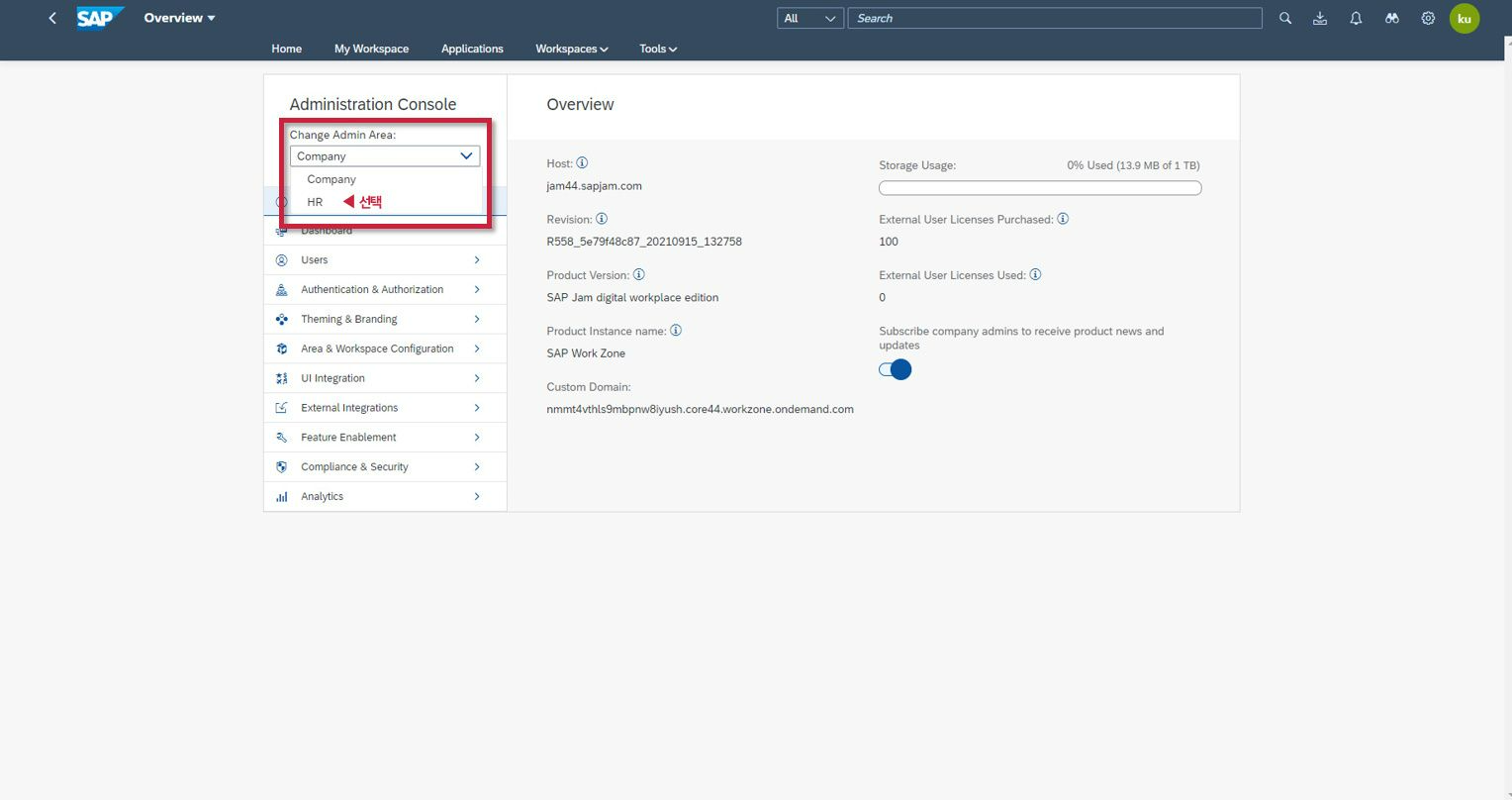The height and width of the screenshot is (800, 1512).
Task: Expand the Theming & Branding chevron
Action: pos(477,320)
